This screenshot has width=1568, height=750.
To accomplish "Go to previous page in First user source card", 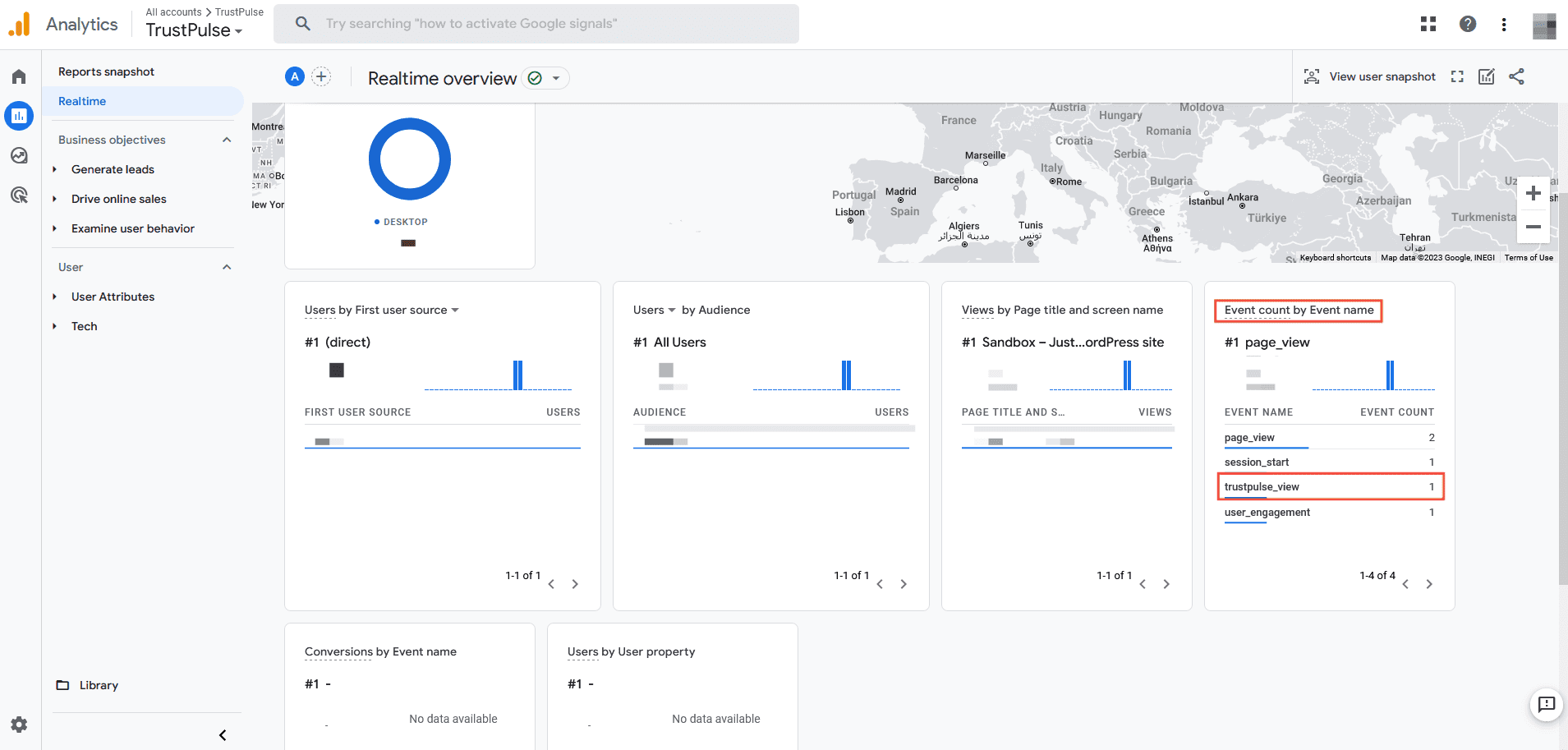I will pyautogui.click(x=551, y=584).
